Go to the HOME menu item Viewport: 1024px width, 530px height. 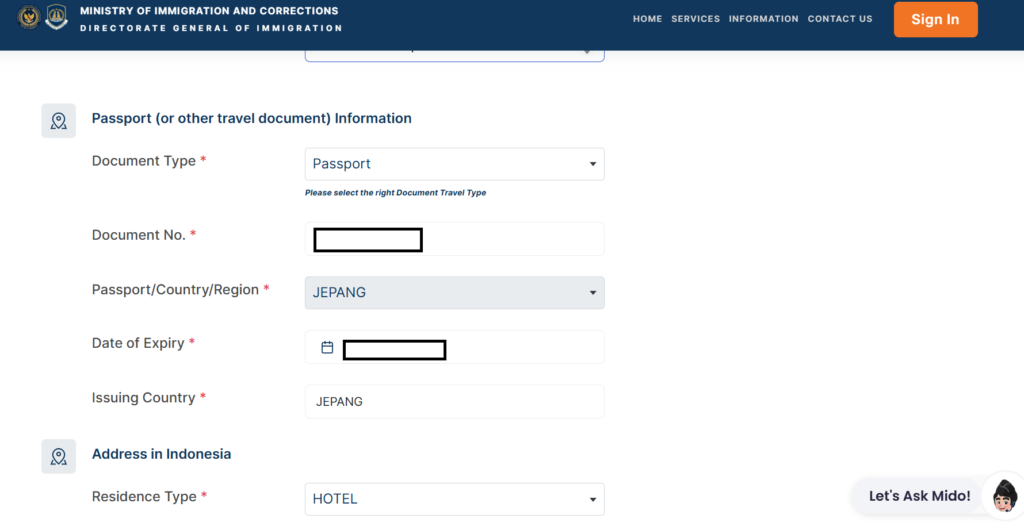click(x=647, y=19)
